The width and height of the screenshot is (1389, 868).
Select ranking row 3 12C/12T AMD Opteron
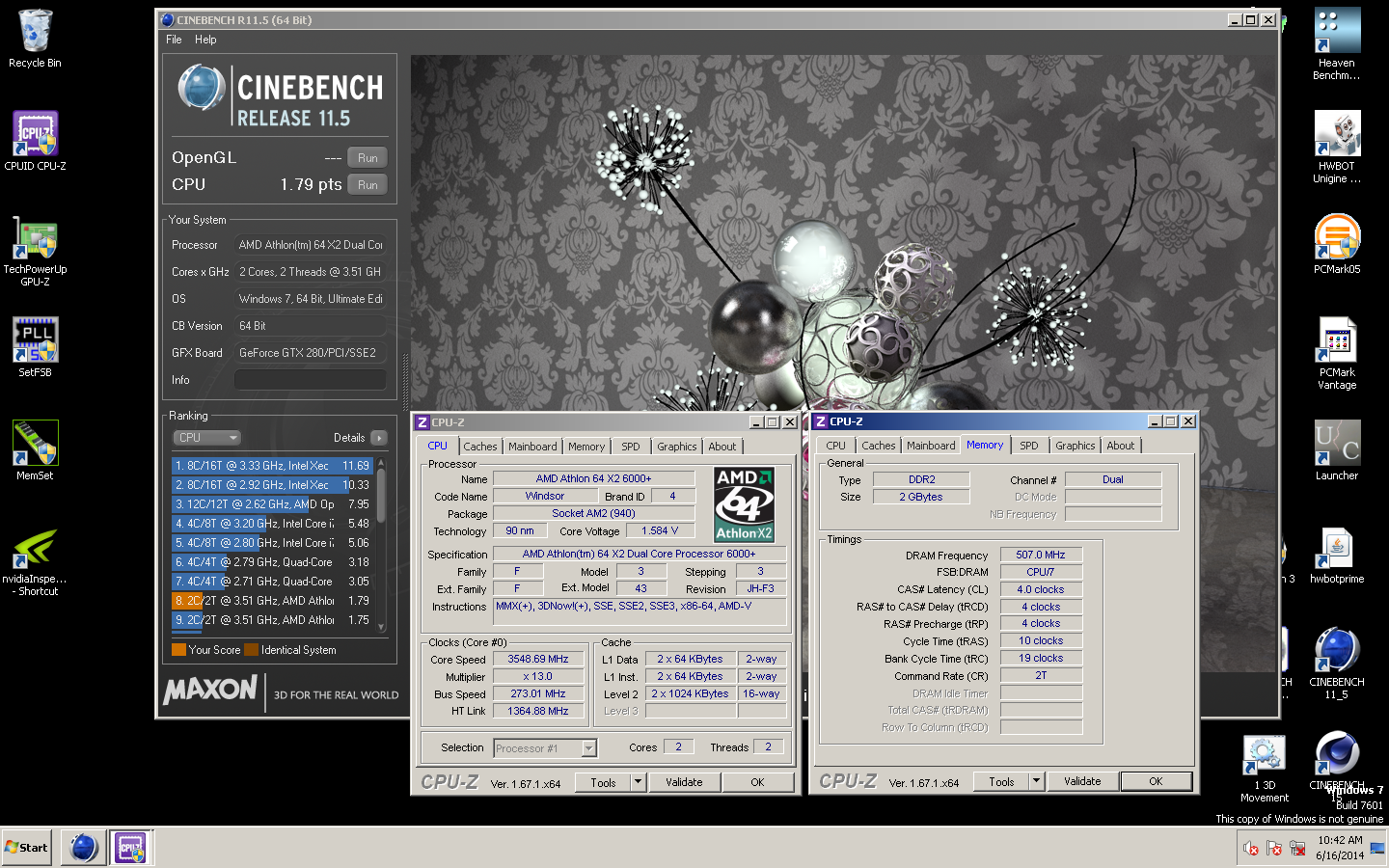[x=272, y=504]
